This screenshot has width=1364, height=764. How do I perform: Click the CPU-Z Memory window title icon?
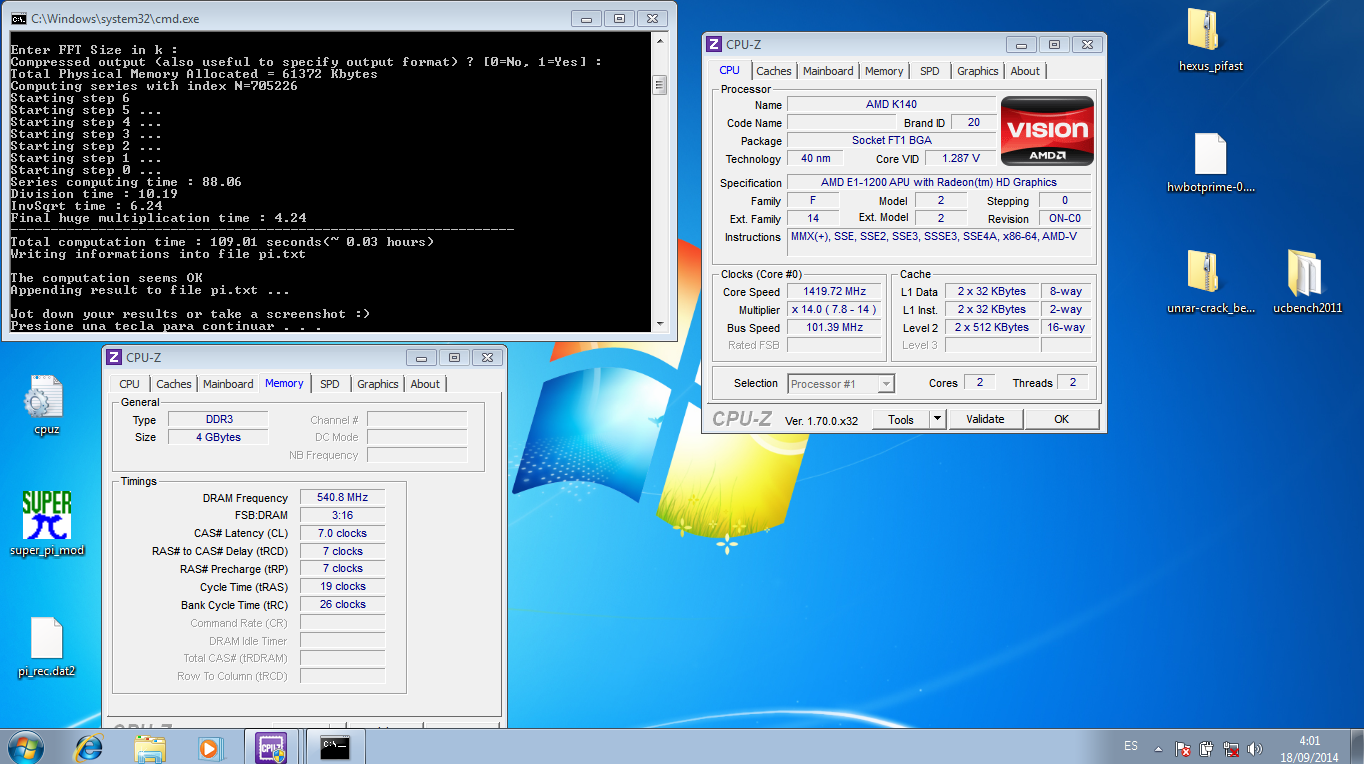[114, 357]
